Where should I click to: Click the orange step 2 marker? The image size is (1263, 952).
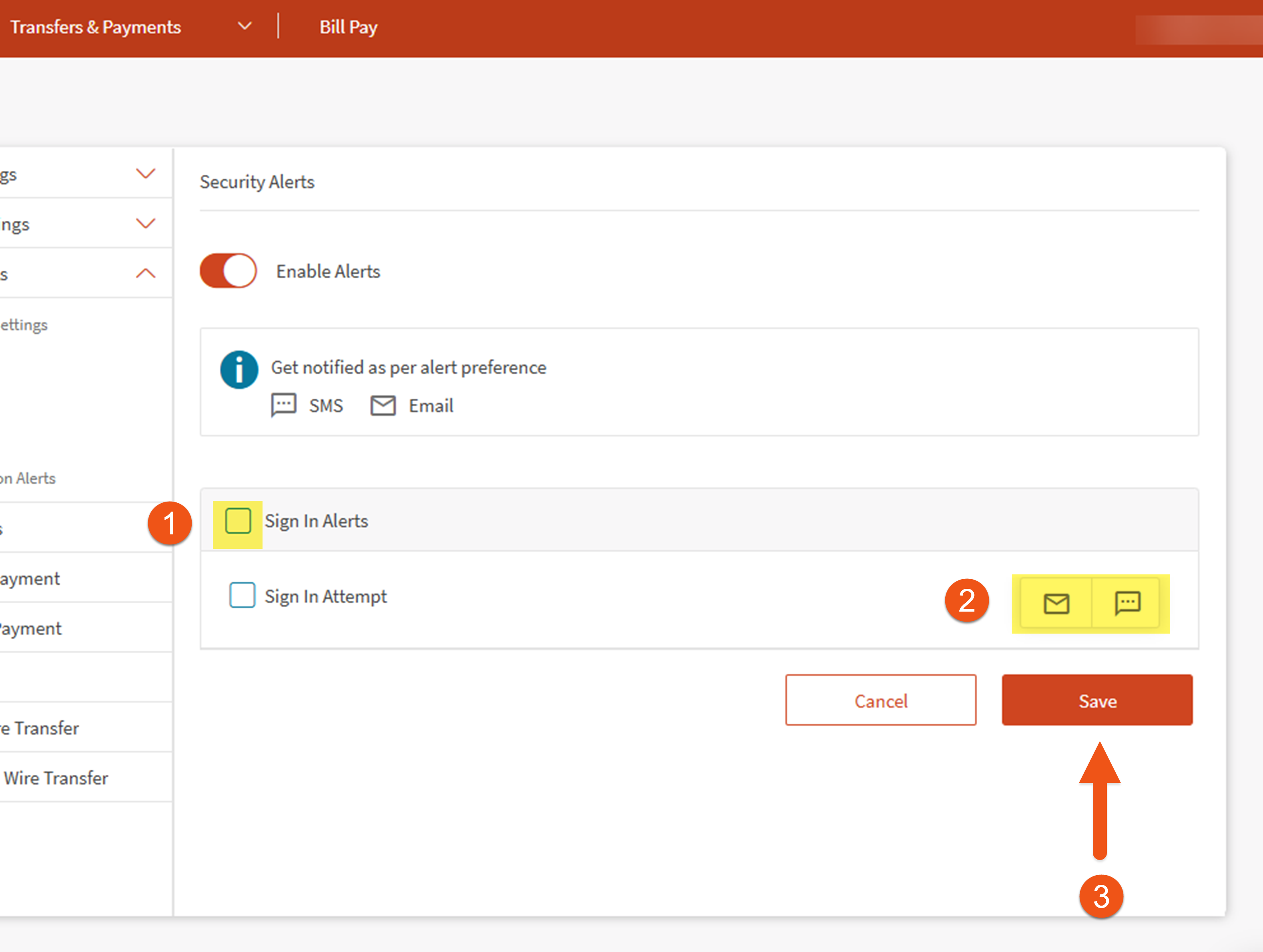pos(967,600)
